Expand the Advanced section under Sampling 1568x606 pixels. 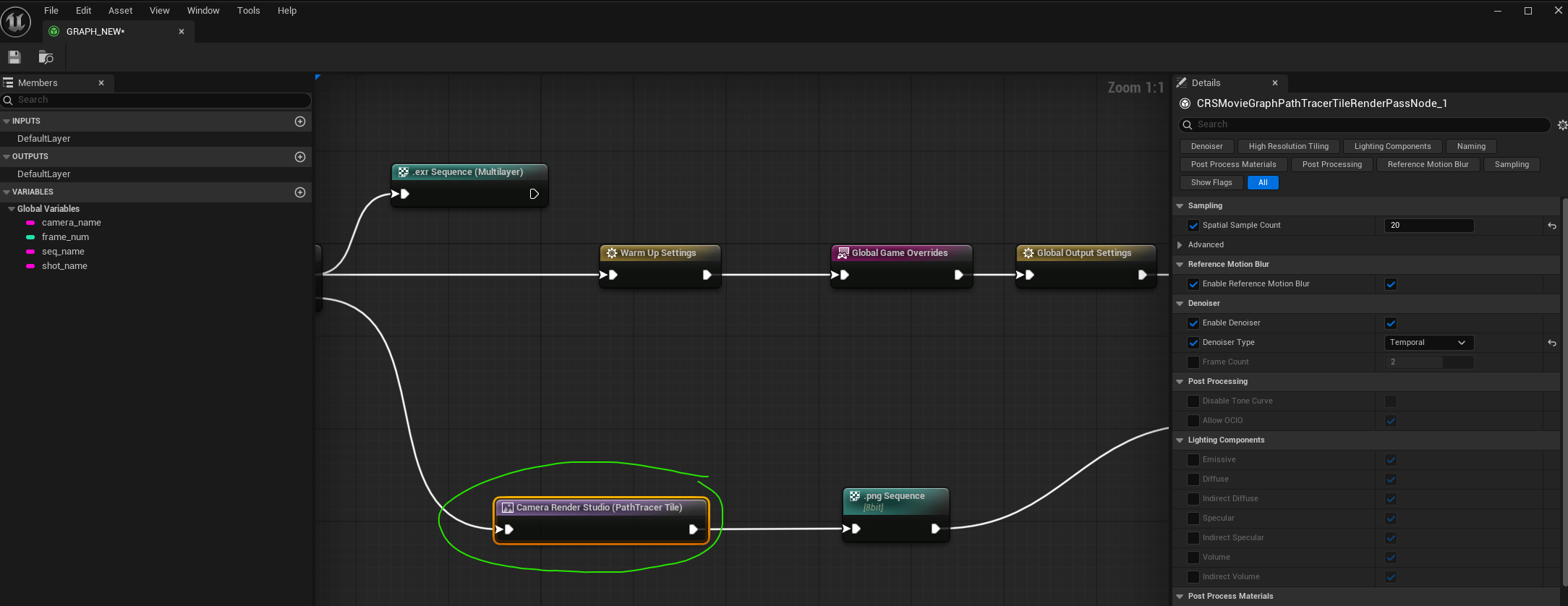click(x=1180, y=245)
